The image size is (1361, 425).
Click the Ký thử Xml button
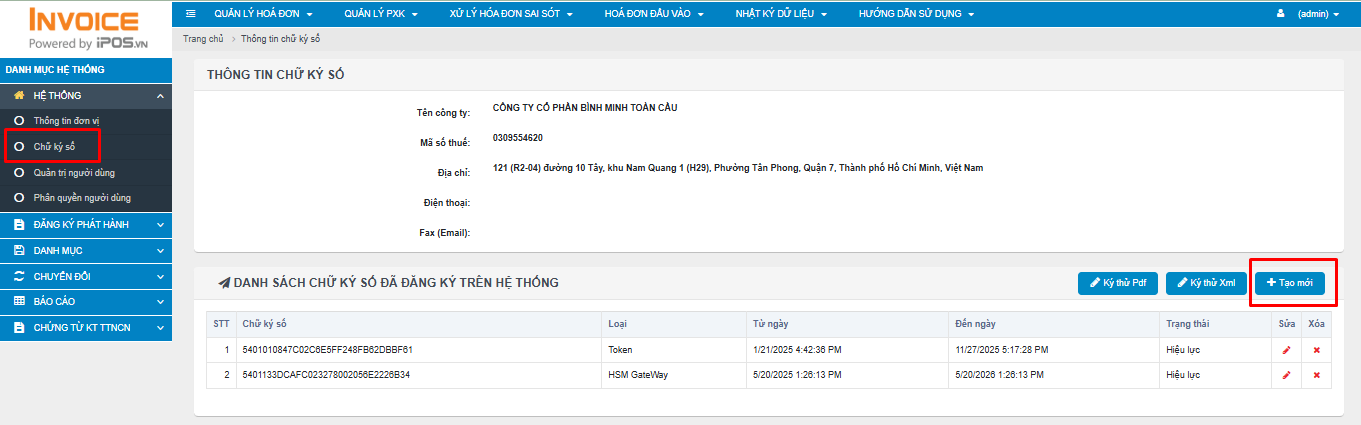(1206, 284)
